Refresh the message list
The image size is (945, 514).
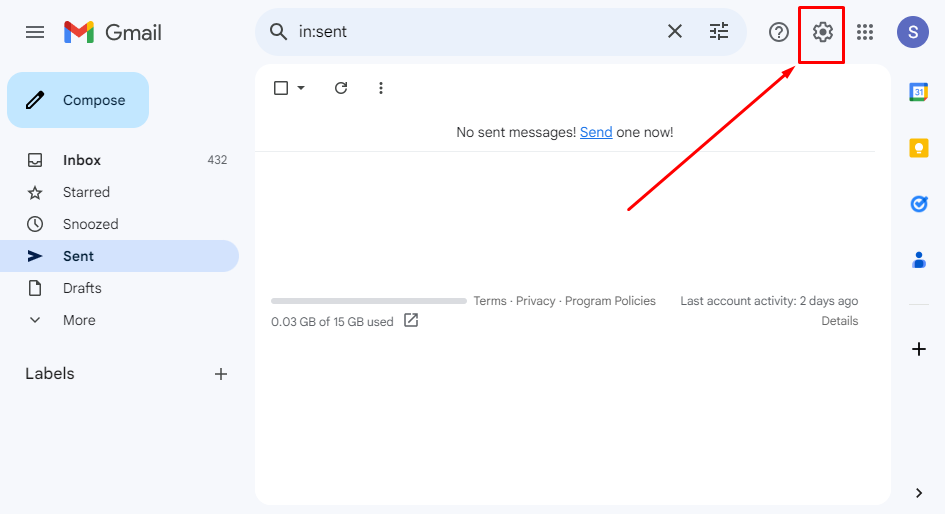click(341, 88)
